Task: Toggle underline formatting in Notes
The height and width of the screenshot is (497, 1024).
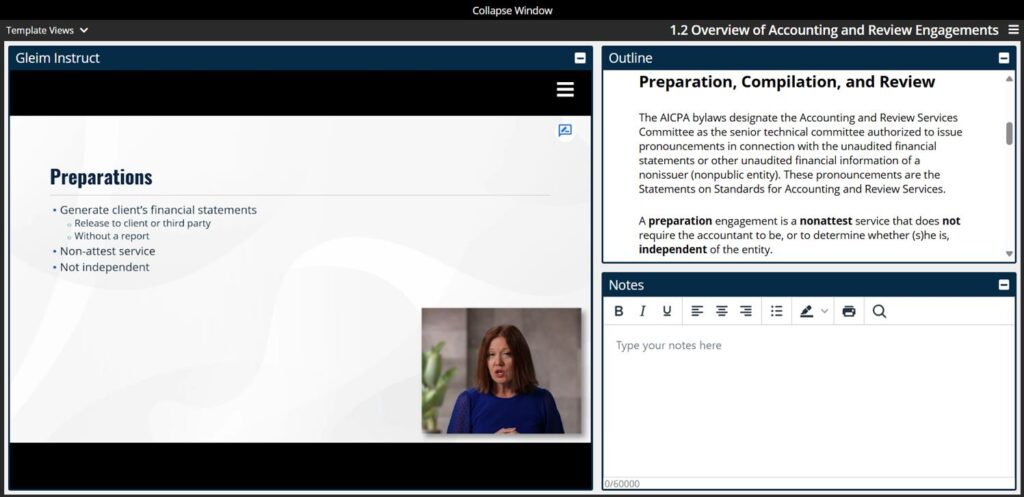Action: coord(667,311)
